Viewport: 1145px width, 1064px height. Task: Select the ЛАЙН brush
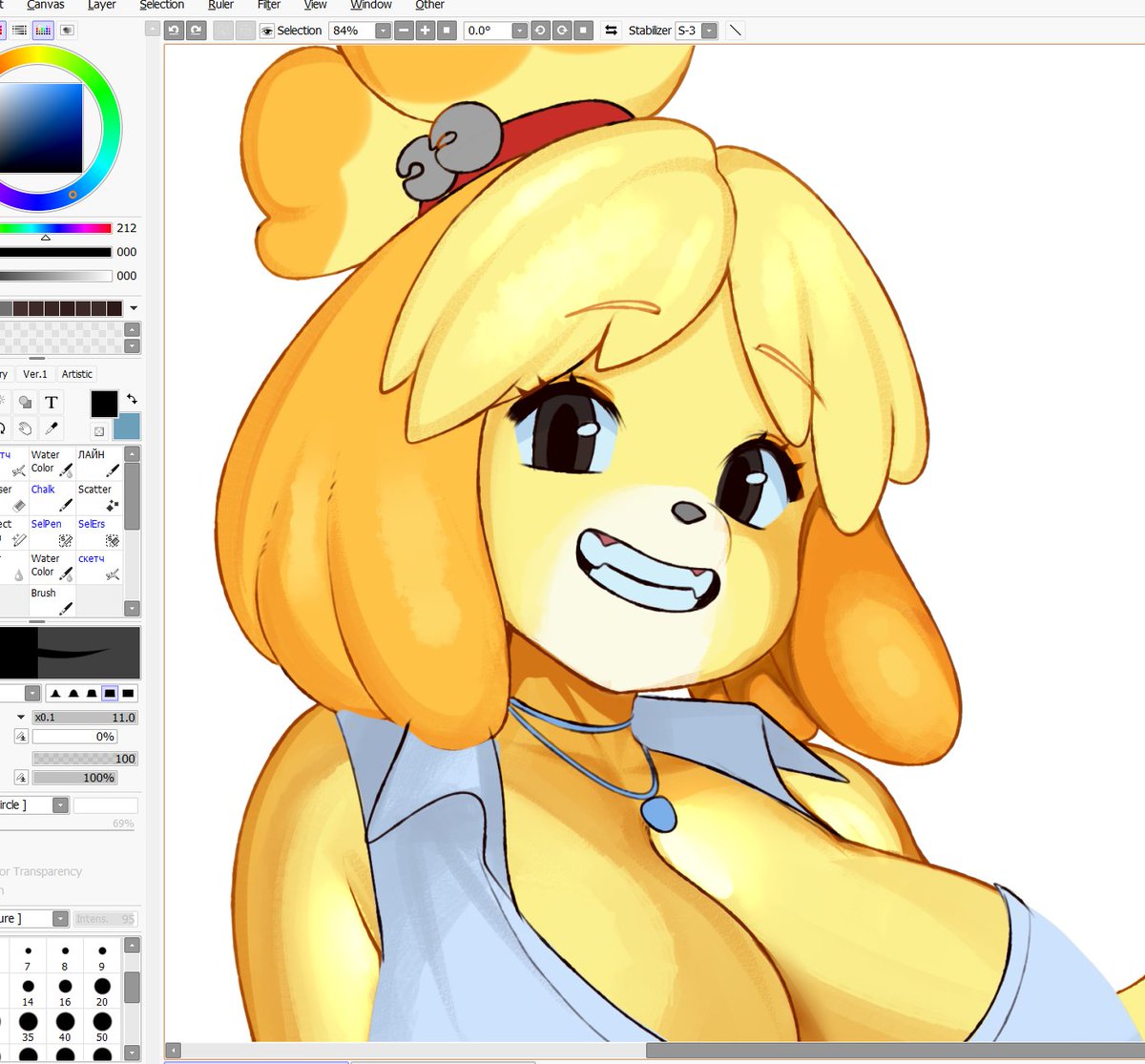pyautogui.click(x=99, y=463)
